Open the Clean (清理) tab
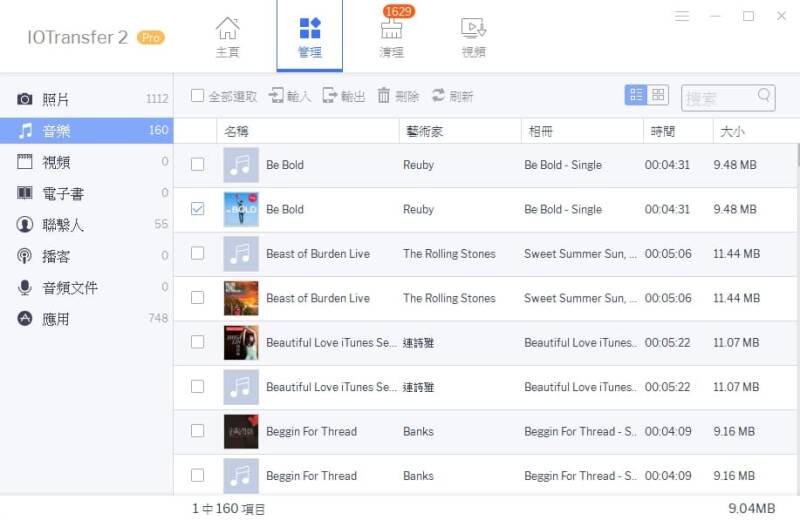The width and height of the screenshot is (800, 520). 392,37
